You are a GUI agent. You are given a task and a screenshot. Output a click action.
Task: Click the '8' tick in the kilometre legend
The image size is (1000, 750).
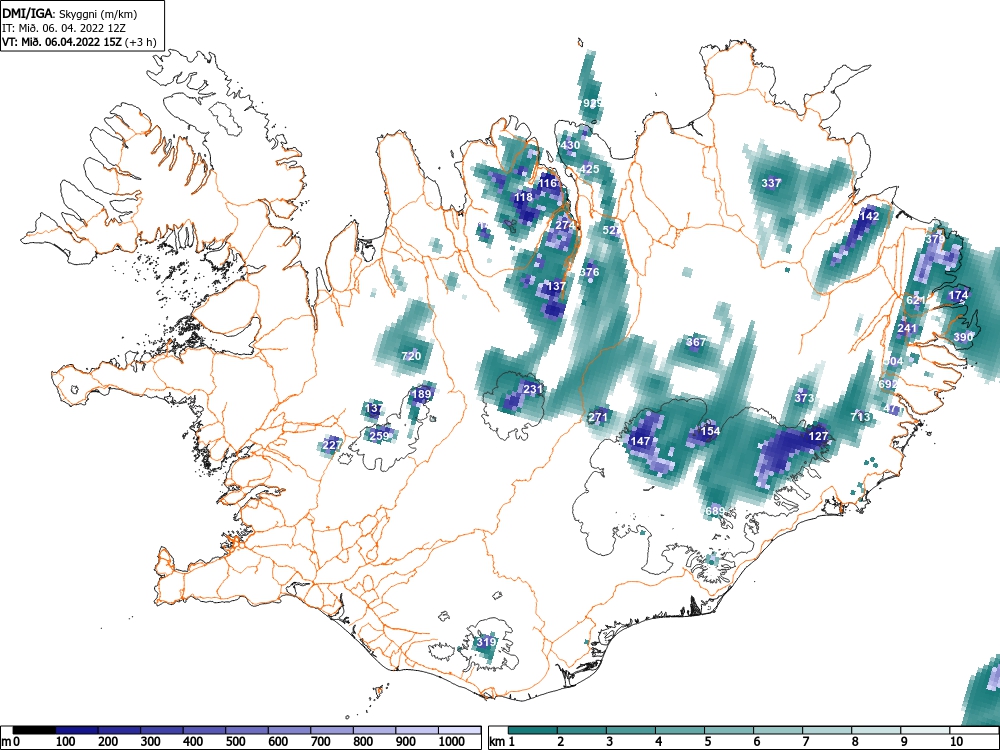click(x=855, y=741)
